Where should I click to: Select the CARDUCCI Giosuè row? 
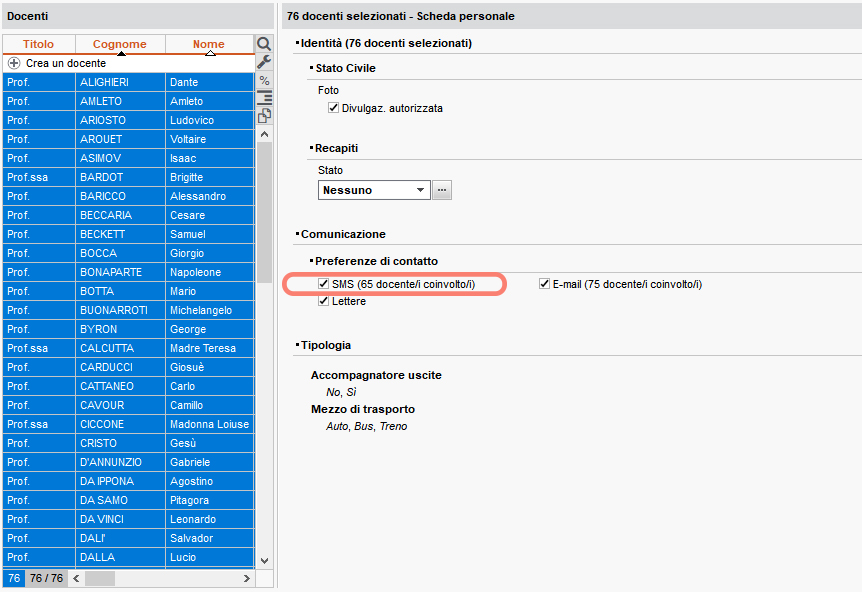(129, 367)
